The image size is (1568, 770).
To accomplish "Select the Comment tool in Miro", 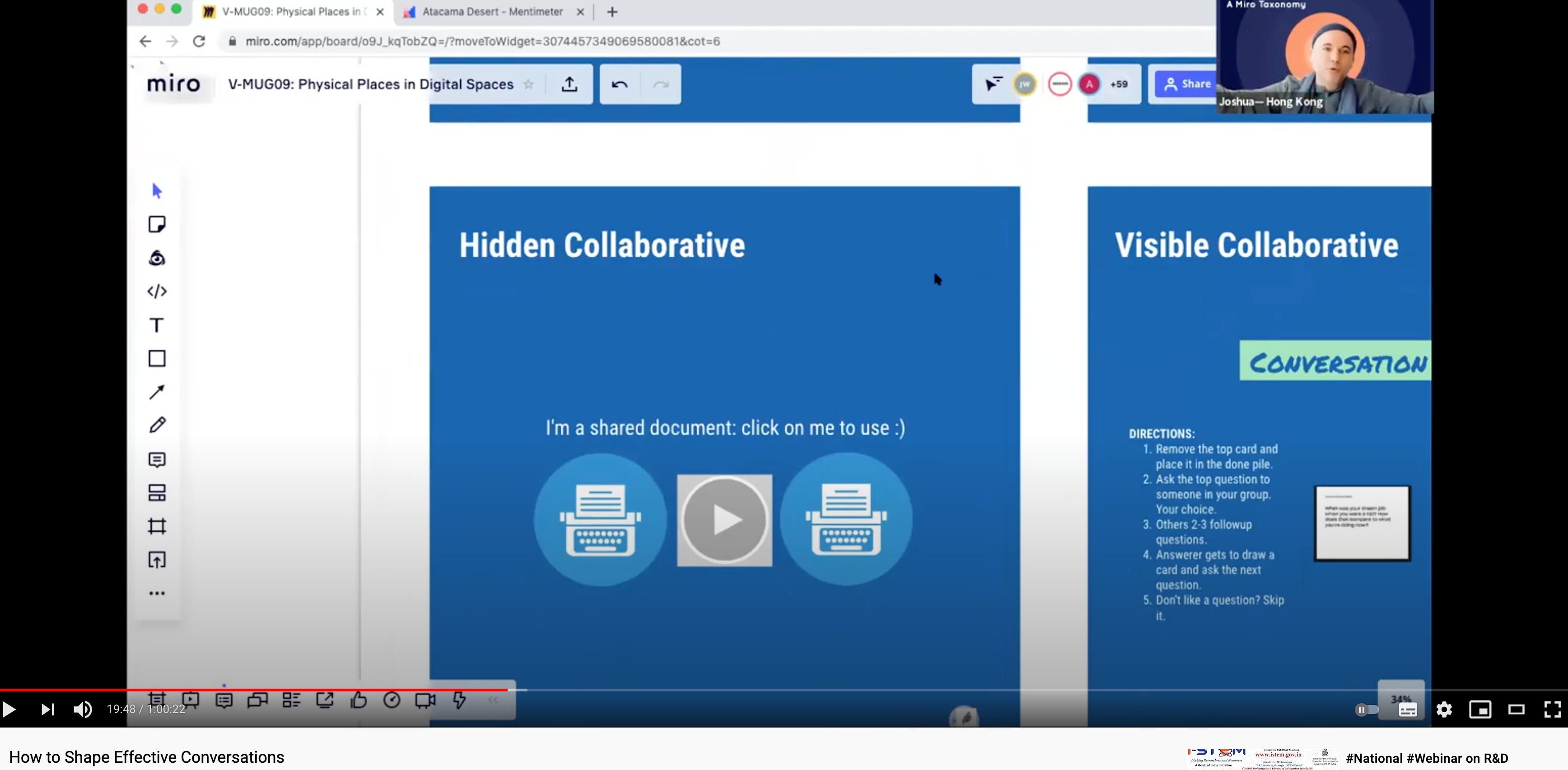I will pyautogui.click(x=157, y=459).
